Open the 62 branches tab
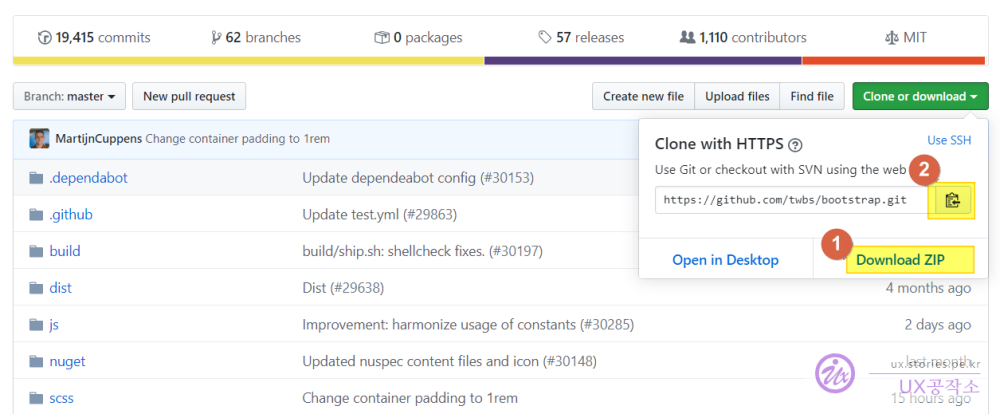 [x=256, y=38]
